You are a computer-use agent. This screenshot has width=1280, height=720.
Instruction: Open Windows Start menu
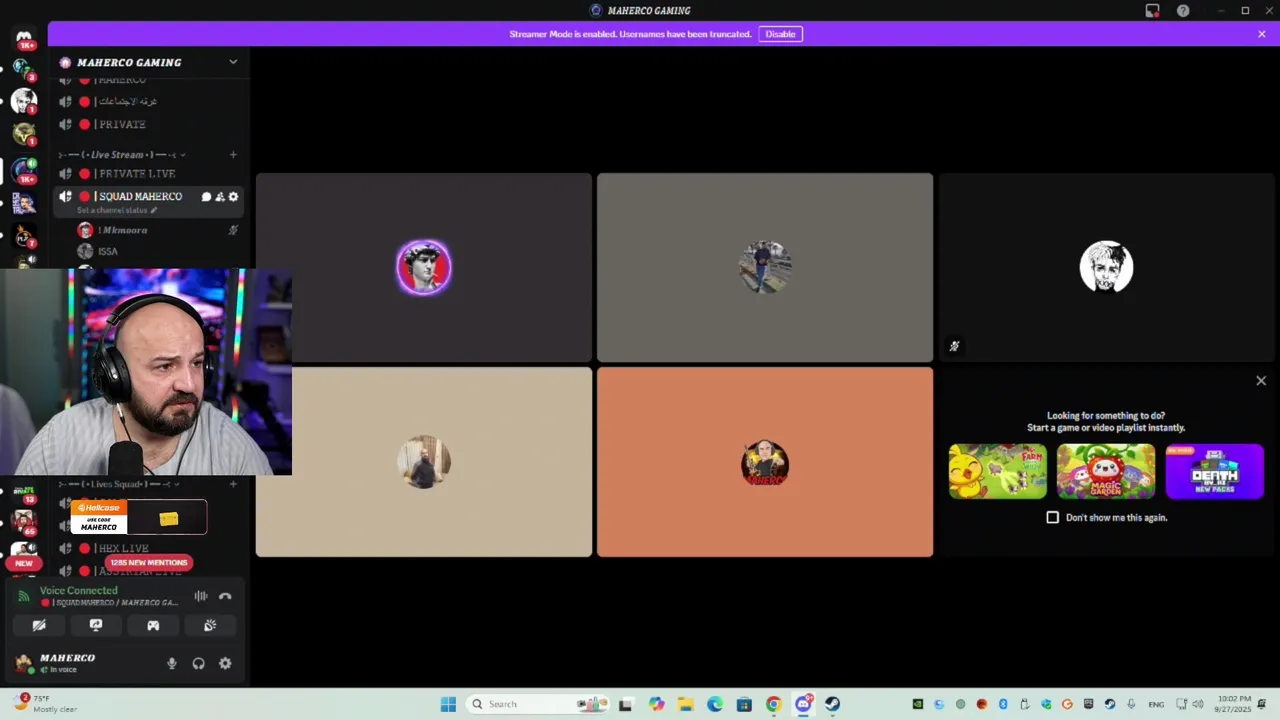point(448,704)
